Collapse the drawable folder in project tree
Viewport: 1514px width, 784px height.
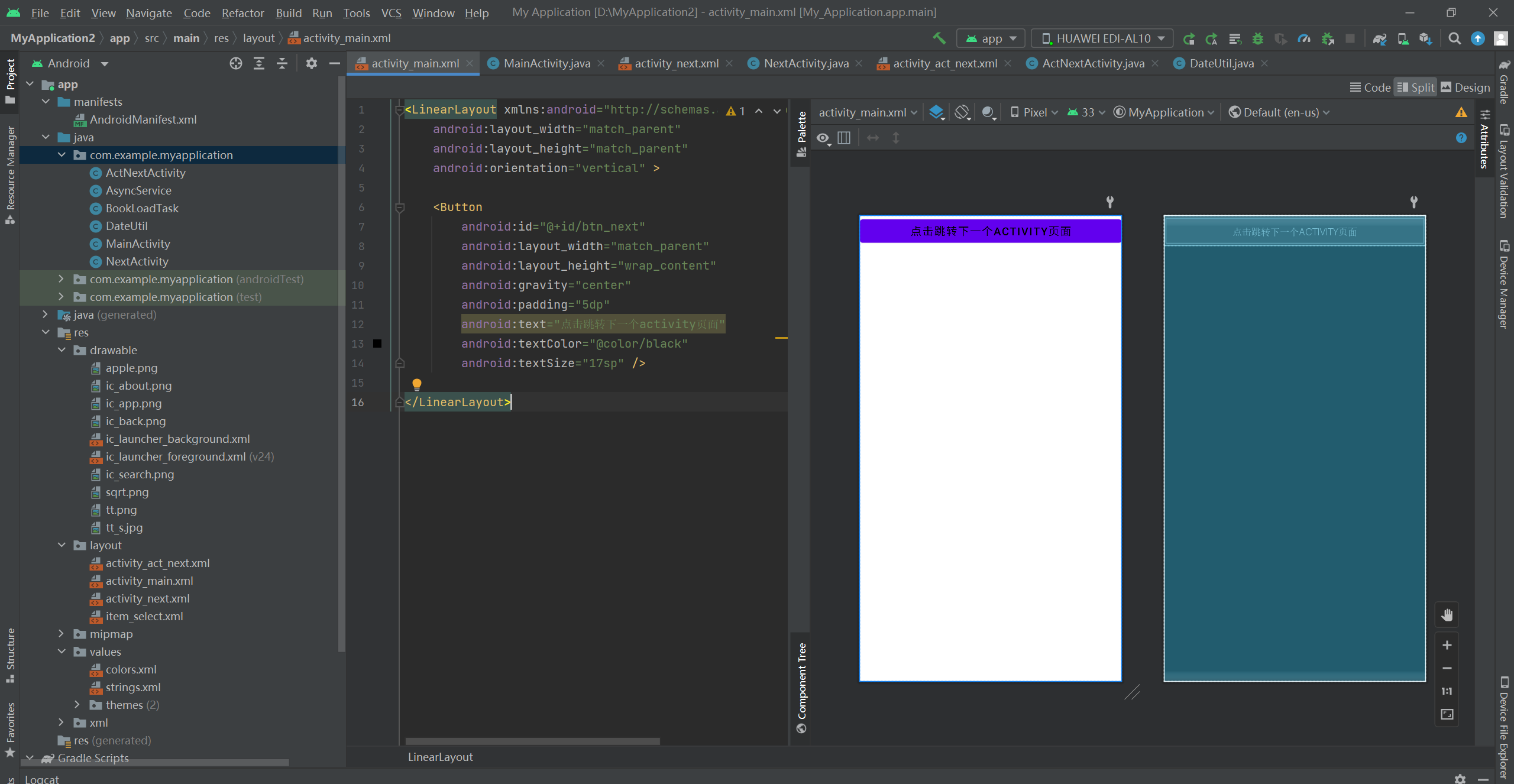pos(62,350)
